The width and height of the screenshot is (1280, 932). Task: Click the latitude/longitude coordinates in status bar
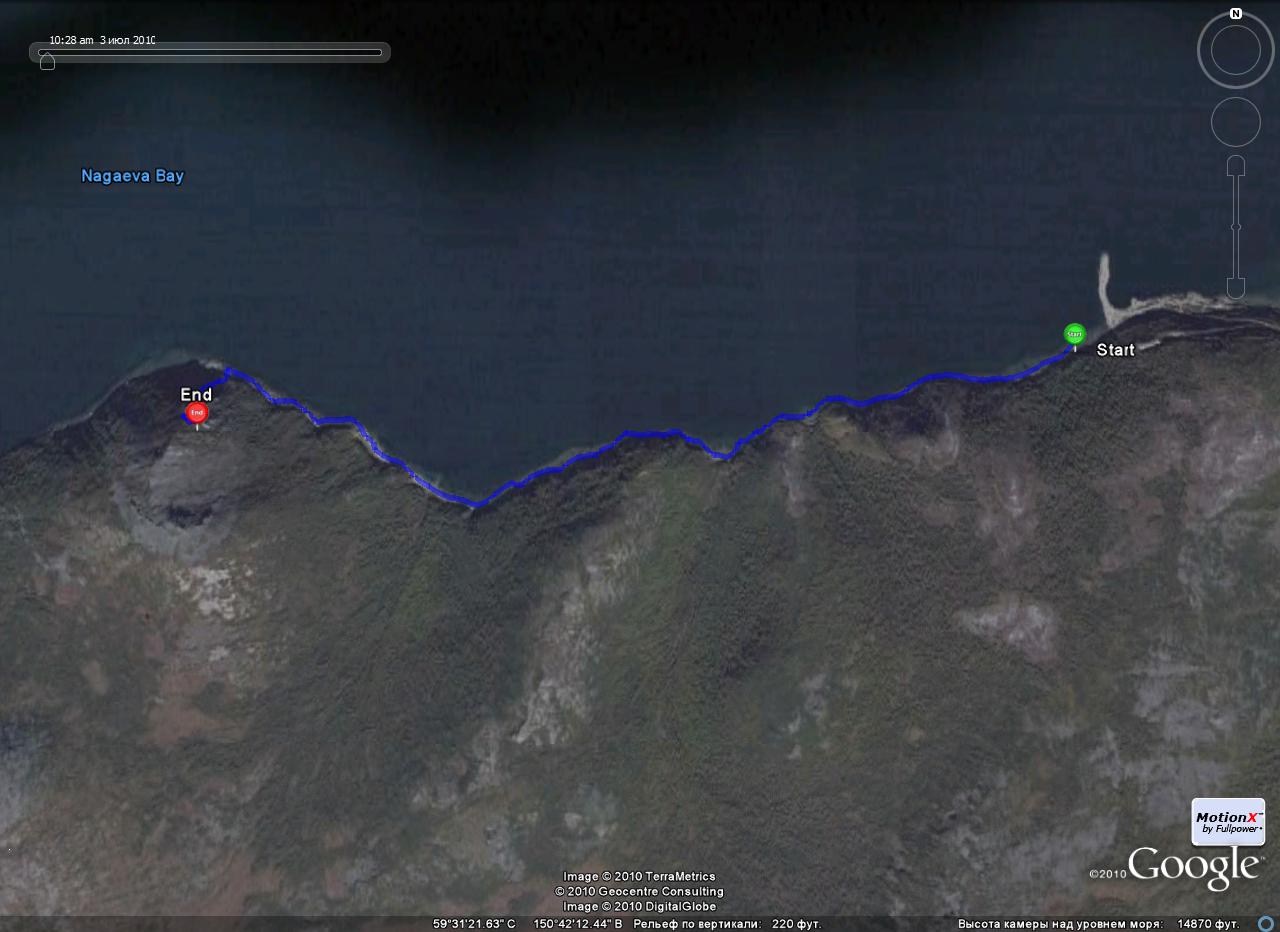pos(527,924)
